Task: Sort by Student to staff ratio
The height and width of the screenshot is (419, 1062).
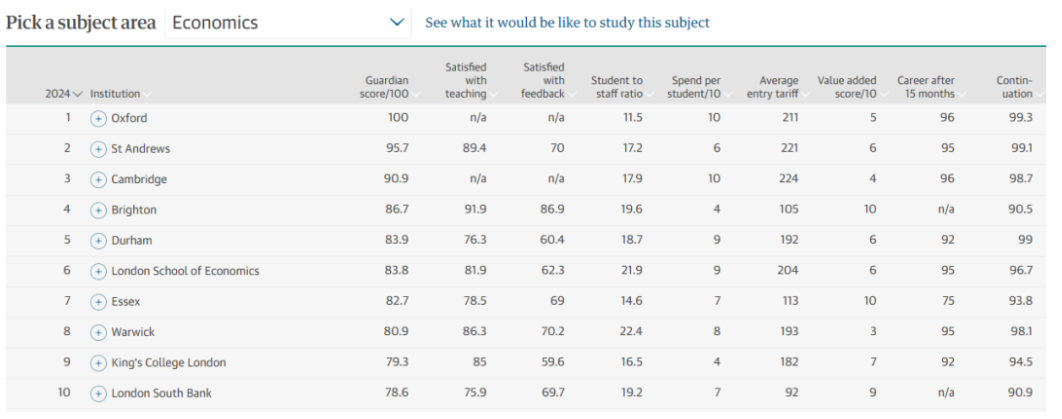Action: click(616, 87)
